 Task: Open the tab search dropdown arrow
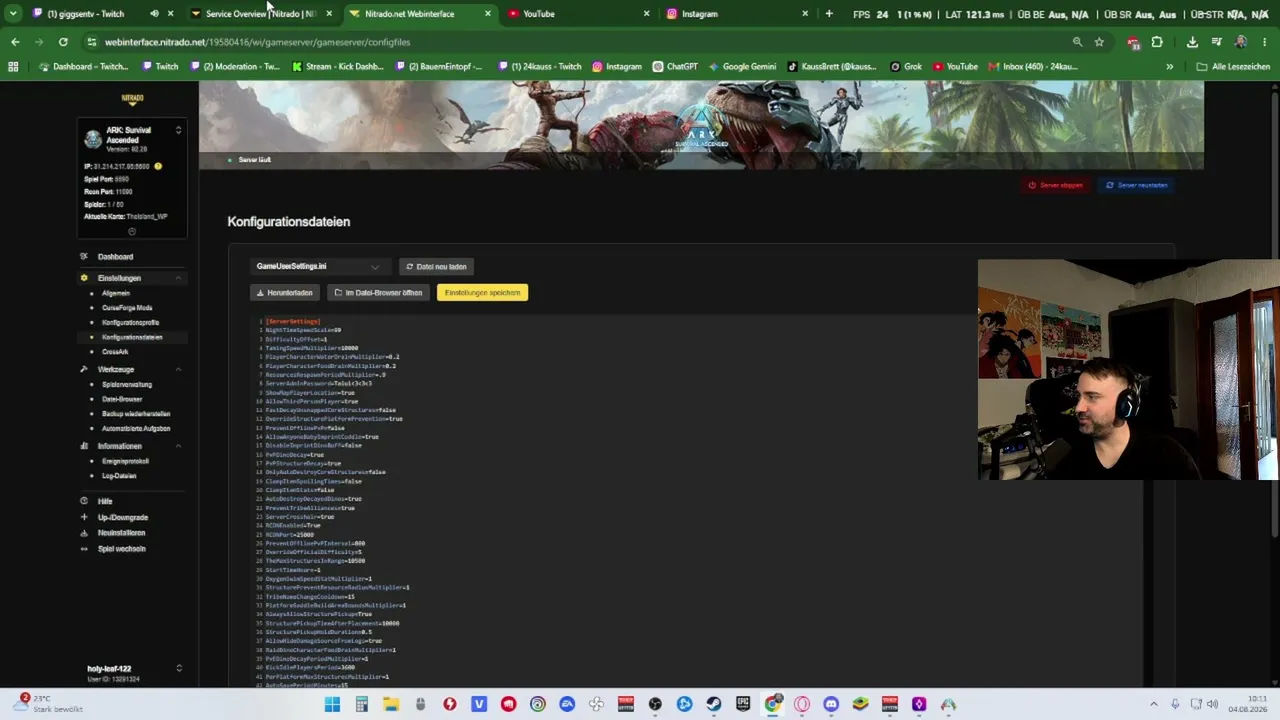(x=13, y=14)
